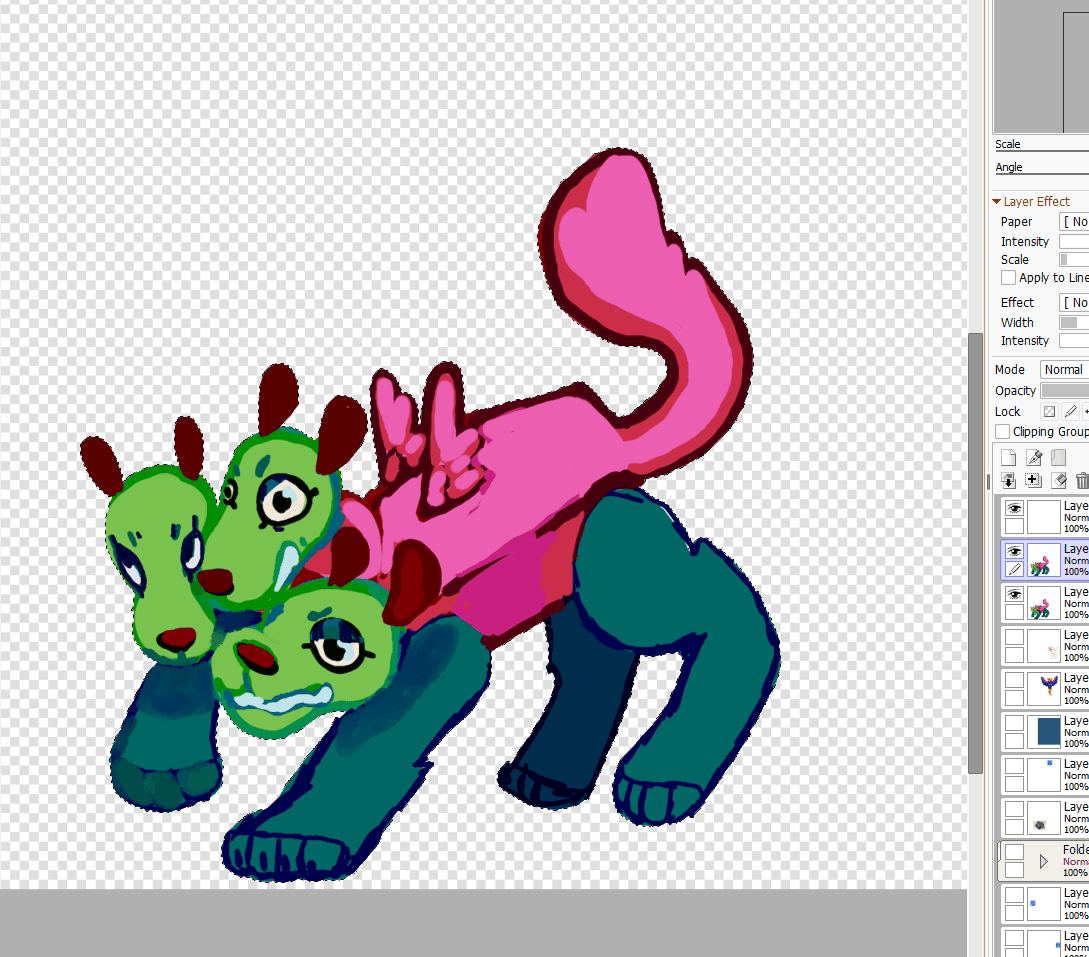
Task: Check the Apply to Line option
Action: 1008,278
